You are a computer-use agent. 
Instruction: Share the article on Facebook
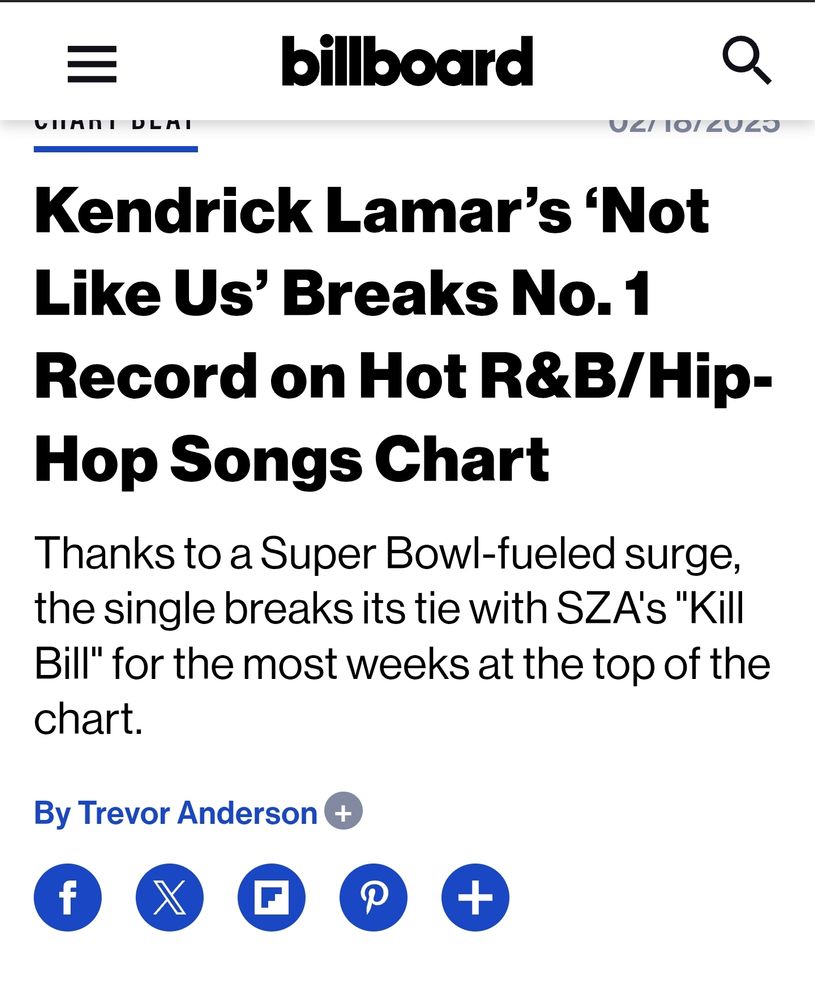click(x=68, y=897)
